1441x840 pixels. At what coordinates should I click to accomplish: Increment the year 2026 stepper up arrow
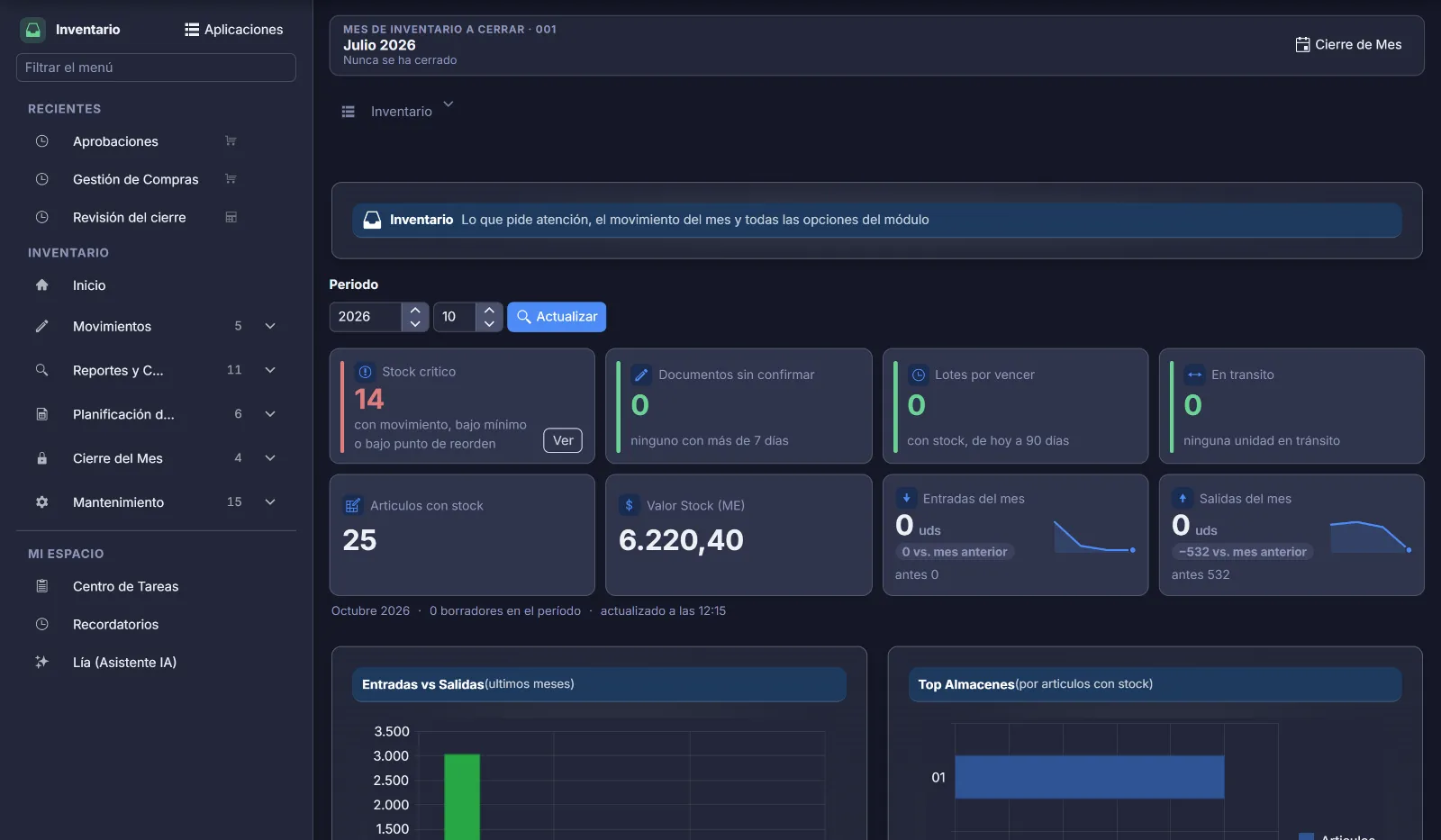pos(415,310)
